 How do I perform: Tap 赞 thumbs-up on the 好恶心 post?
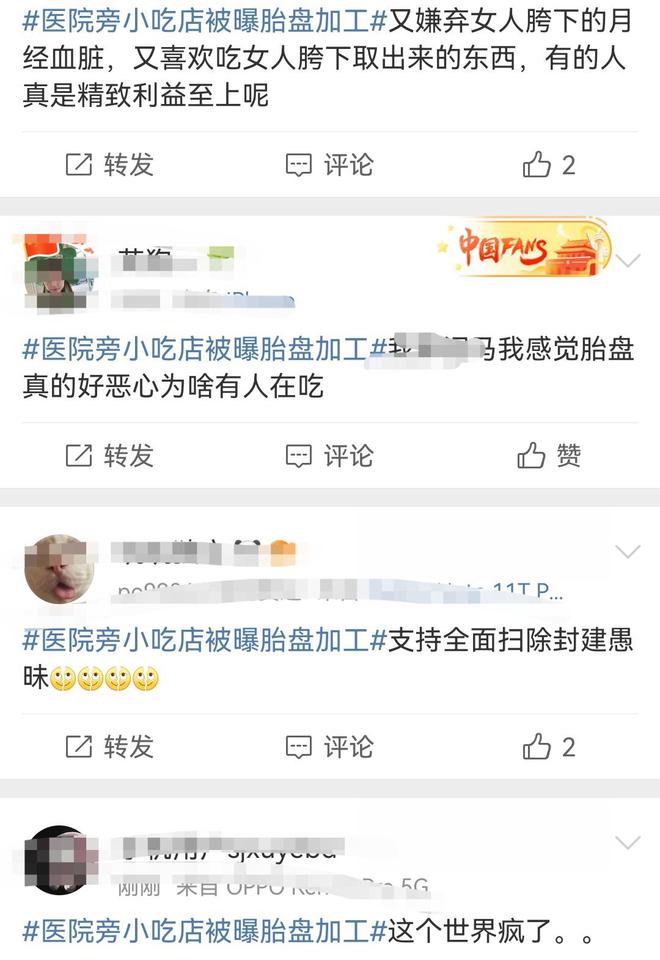click(x=549, y=456)
